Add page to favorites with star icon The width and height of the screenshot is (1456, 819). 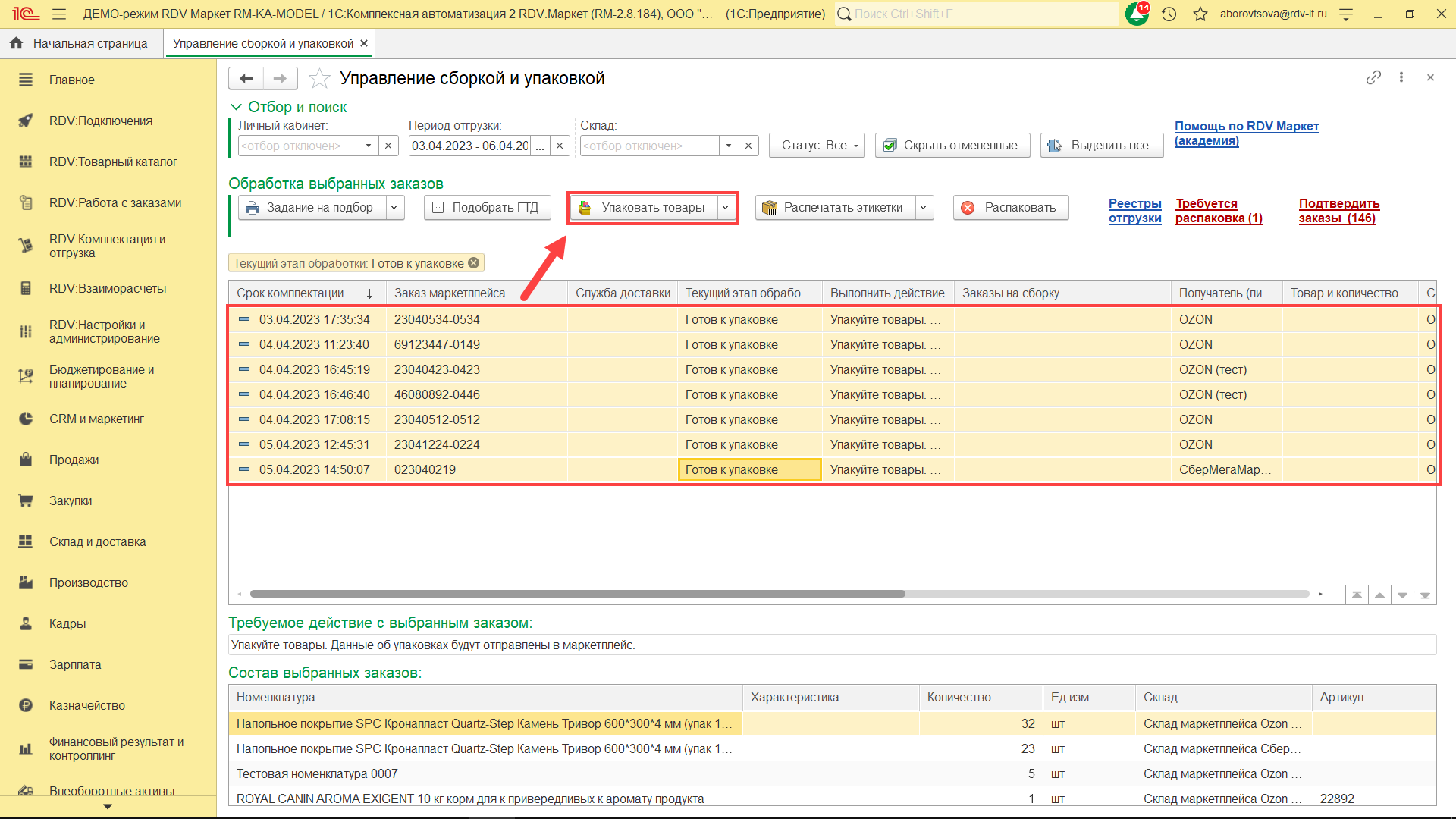[320, 78]
